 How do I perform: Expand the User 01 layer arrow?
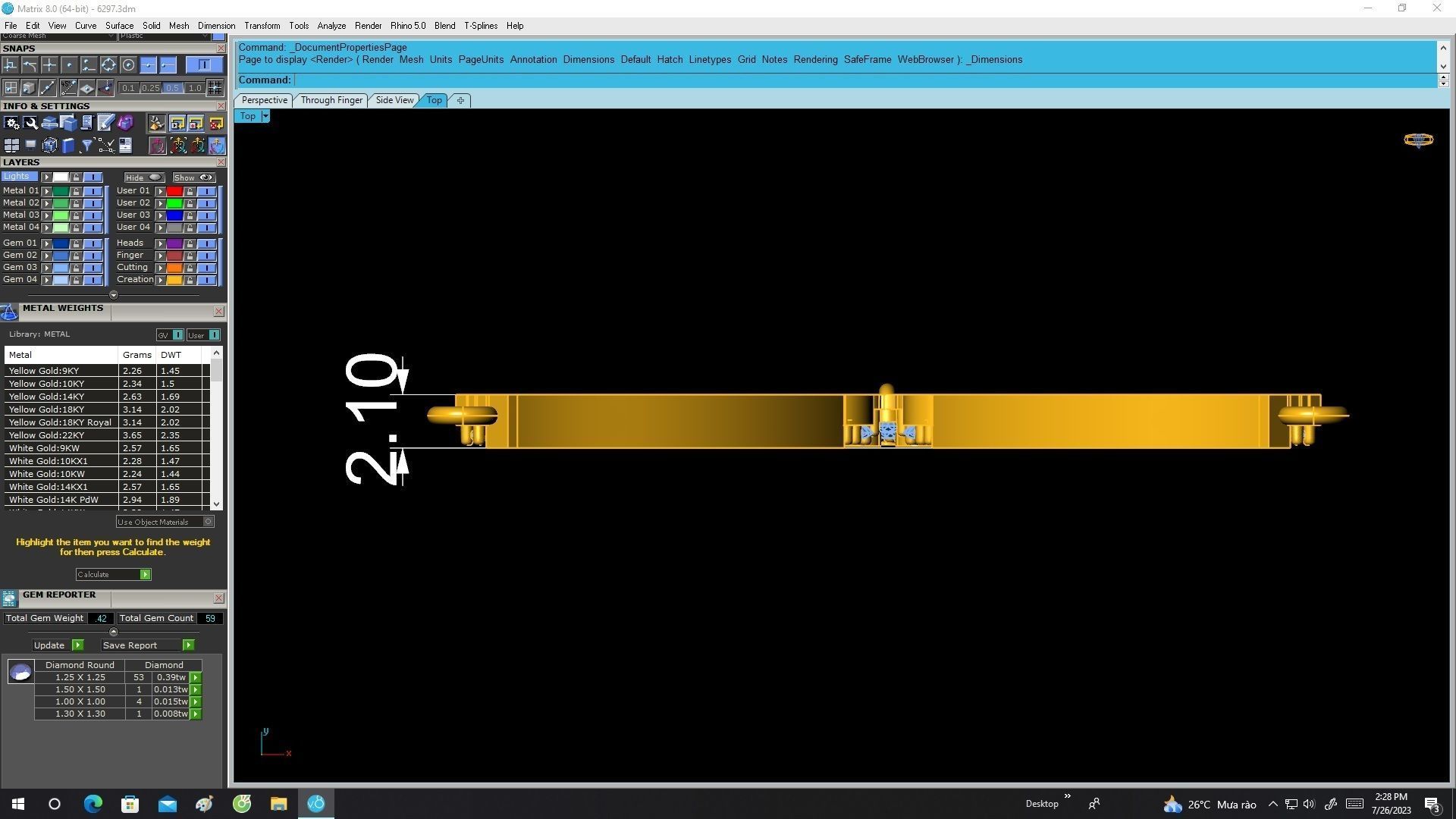click(161, 191)
